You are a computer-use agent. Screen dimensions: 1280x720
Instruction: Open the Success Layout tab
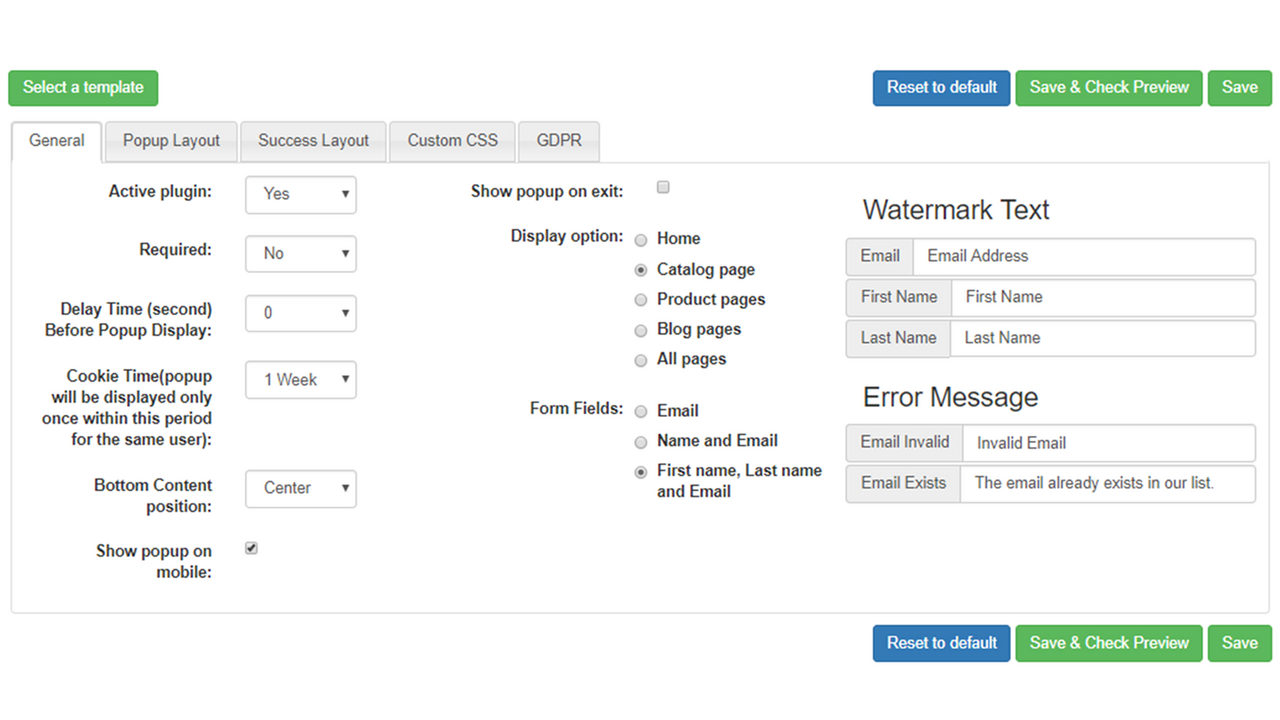coord(313,141)
